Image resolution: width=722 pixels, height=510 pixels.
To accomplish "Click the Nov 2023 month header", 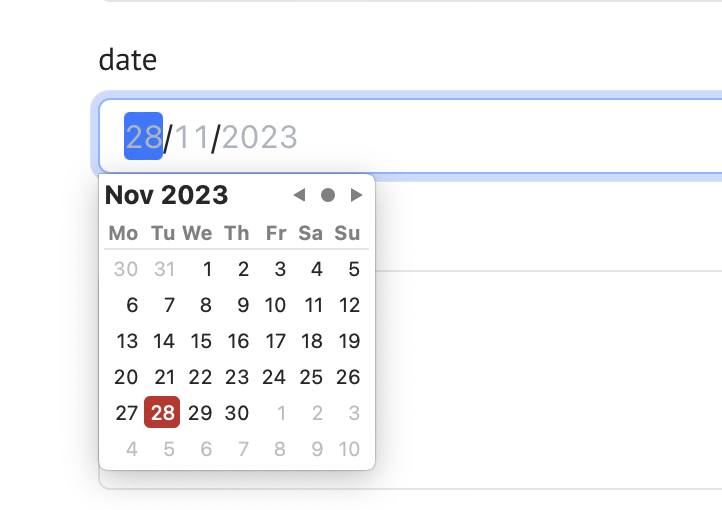I will [167, 195].
